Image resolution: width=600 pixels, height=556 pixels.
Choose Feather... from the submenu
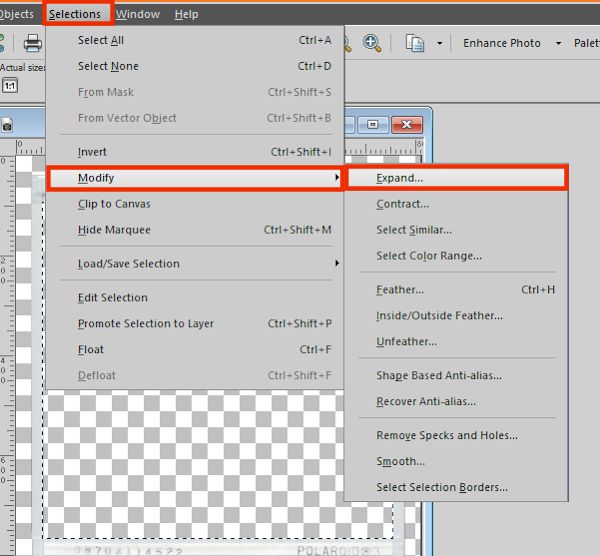pyautogui.click(x=456, y=290)
